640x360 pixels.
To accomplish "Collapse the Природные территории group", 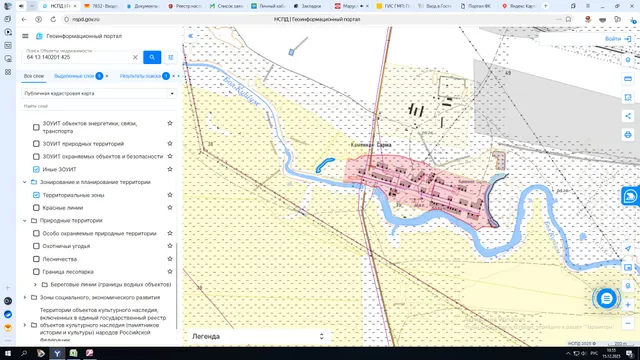I will (x=24, y=220).
